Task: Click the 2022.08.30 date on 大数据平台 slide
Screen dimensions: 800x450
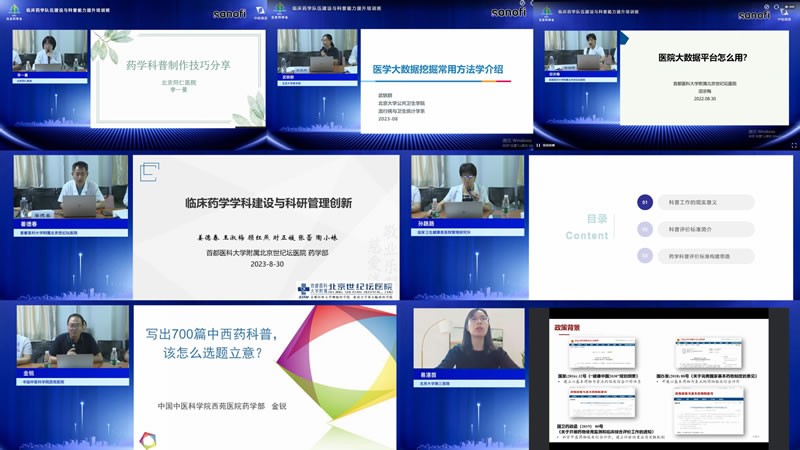Action: (x=704, y=99)
